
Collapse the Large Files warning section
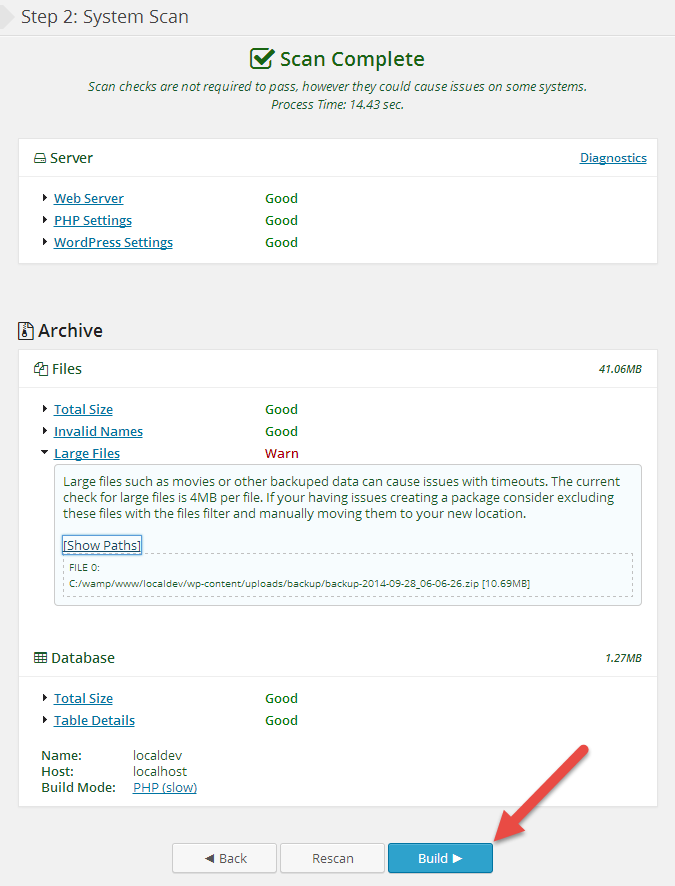(45, 453)
